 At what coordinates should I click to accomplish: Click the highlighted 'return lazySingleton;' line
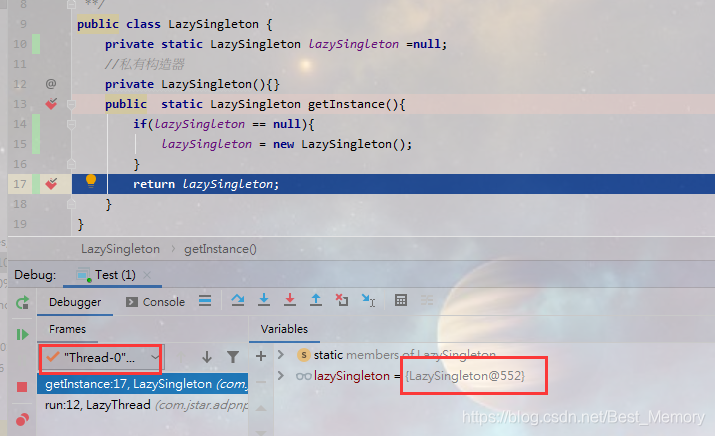pos(393,184)
